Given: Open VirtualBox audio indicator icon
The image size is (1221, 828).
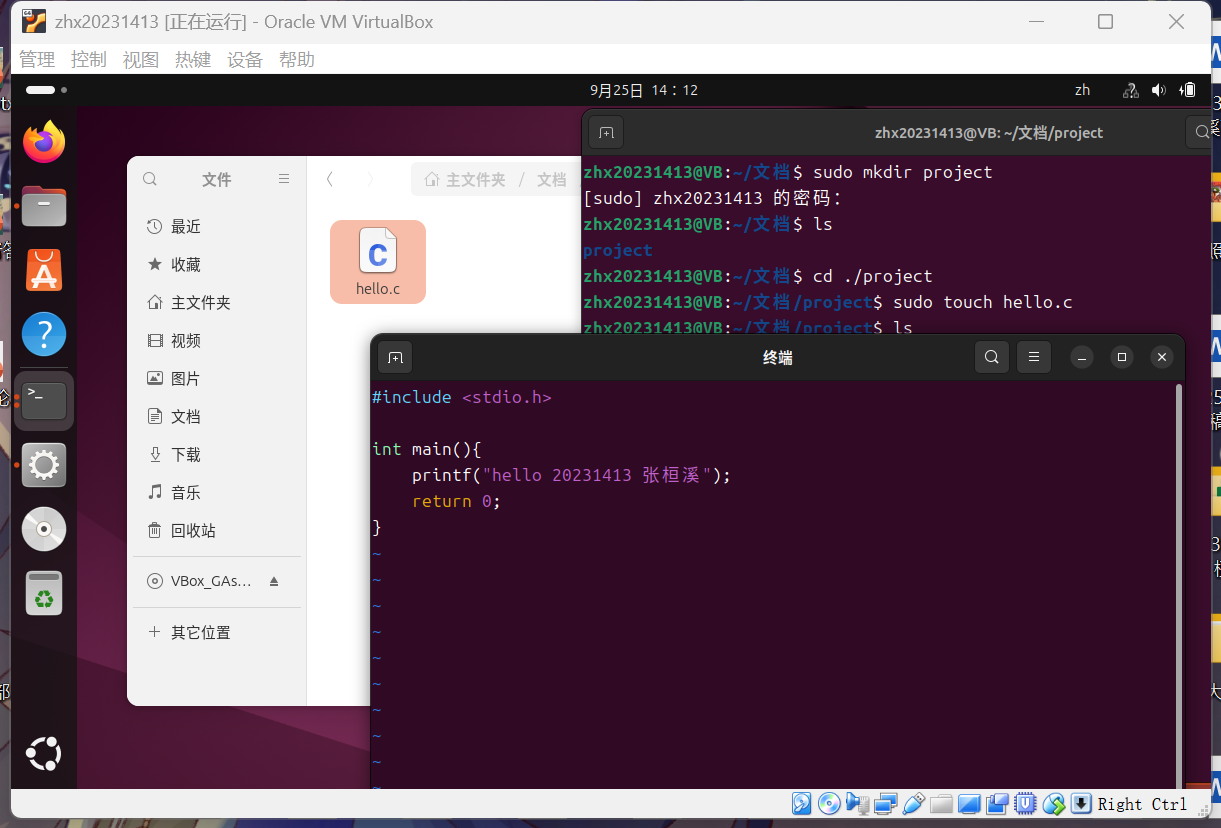Looking at the screenshot, I should [857, 804].
